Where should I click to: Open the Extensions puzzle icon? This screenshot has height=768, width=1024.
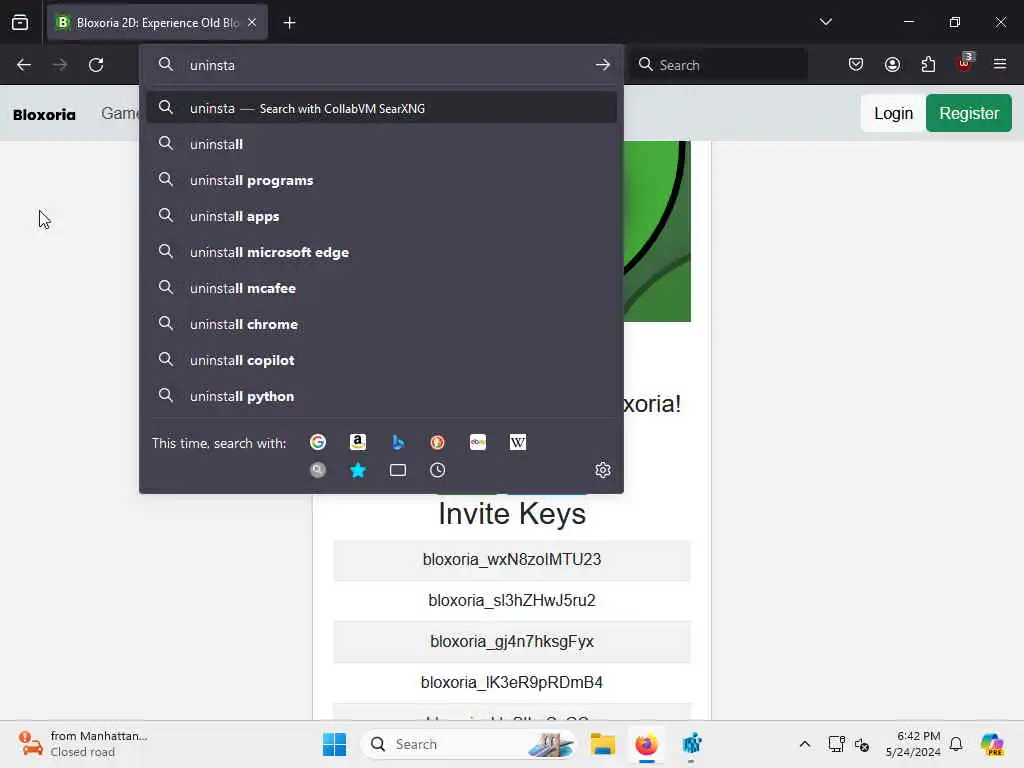[x=928, y=65]
